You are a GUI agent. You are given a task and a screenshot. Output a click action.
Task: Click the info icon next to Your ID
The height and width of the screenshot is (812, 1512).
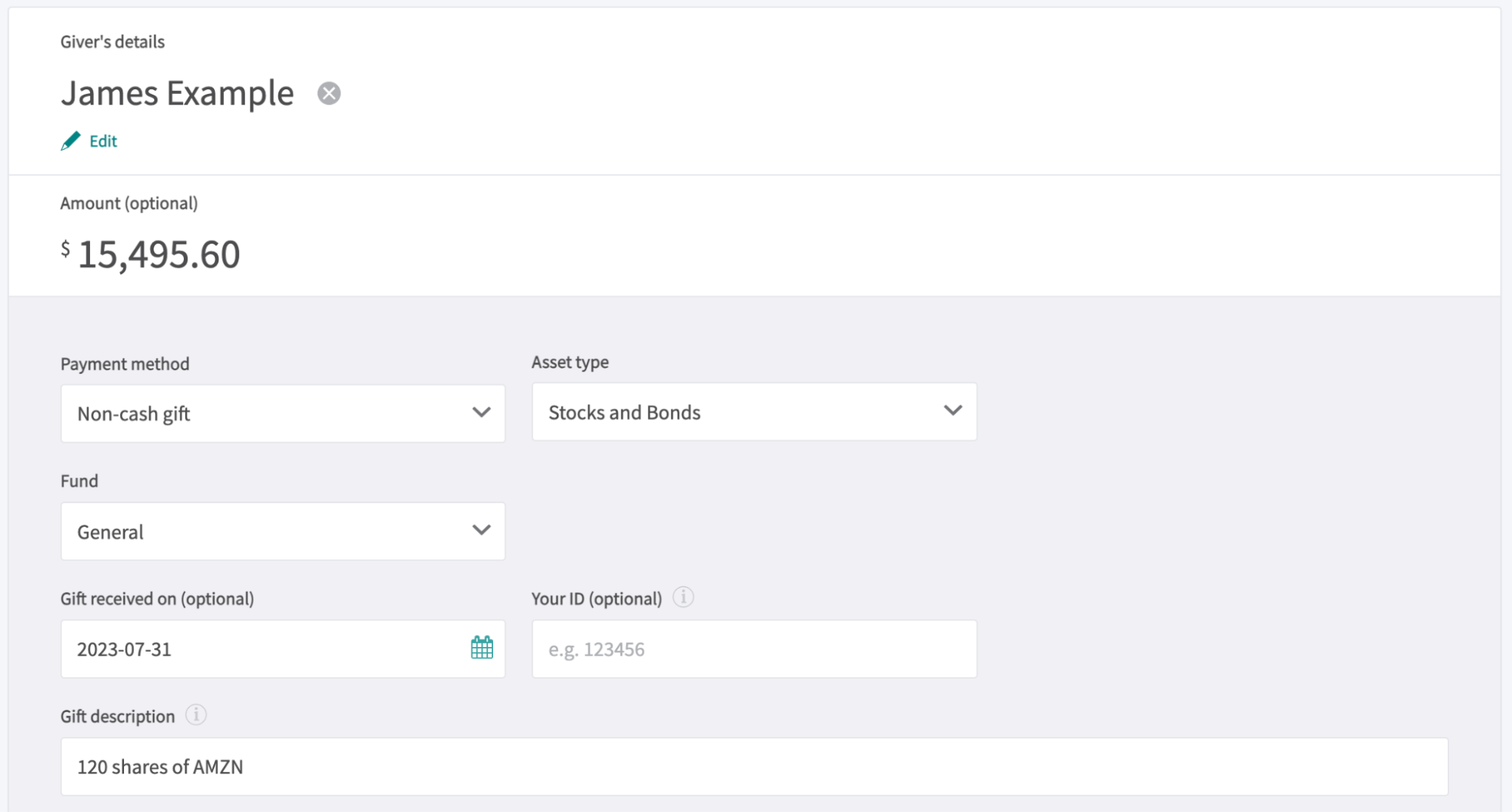tap(685, 596)
